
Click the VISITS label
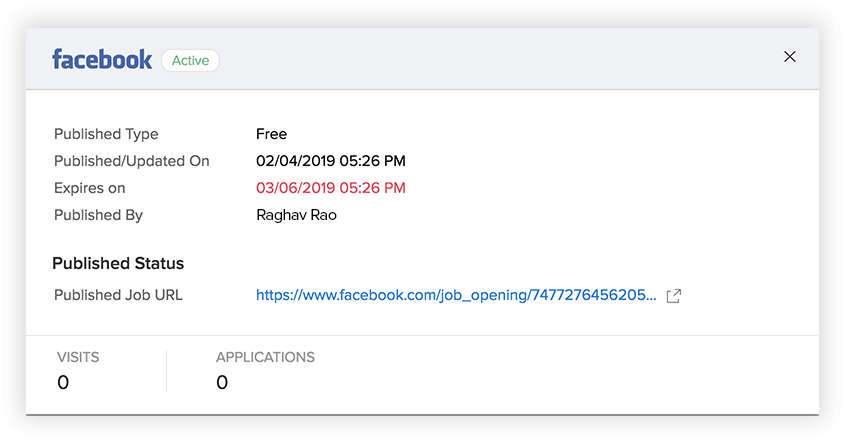[78, 357]
